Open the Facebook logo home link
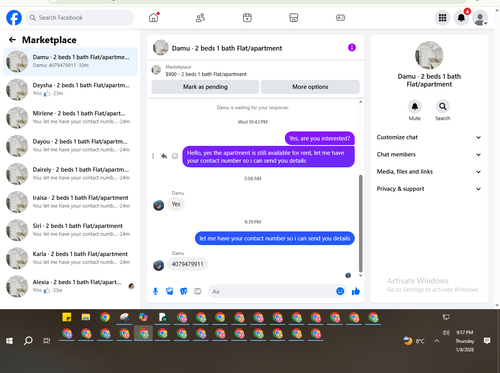Viewport: 500px width, 373px height. click(14, 18)
